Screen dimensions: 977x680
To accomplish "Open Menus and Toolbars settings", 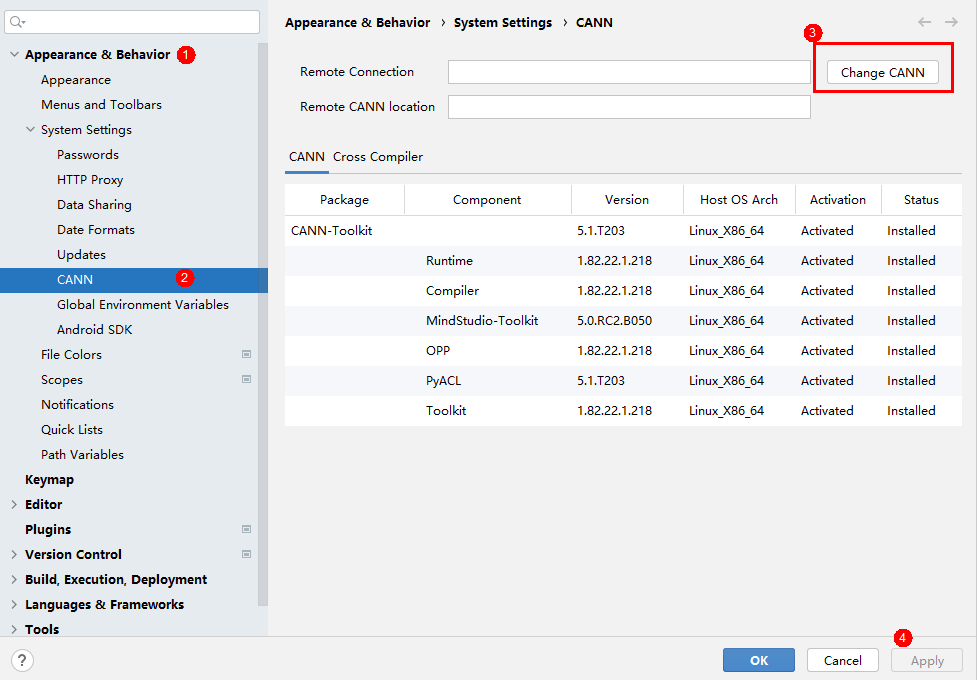I will pyautogui.click(x=101, y=105).
